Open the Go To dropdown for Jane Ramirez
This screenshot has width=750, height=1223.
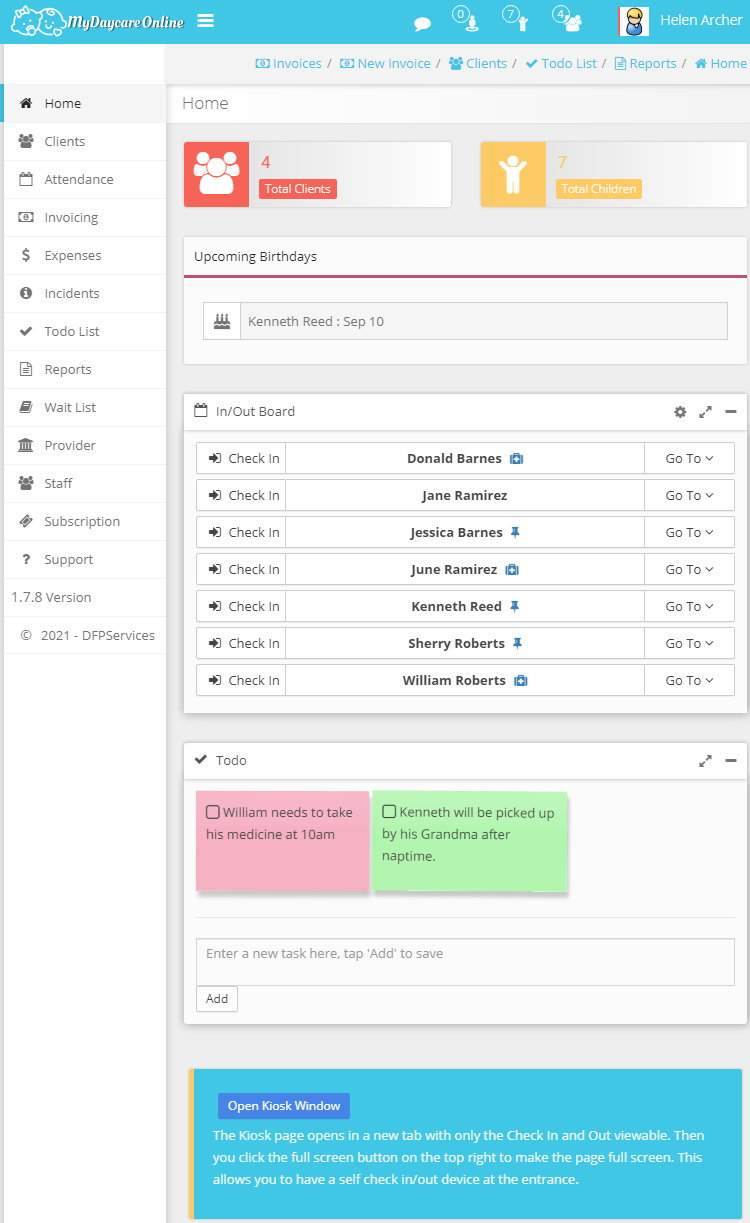coord(688,495)
